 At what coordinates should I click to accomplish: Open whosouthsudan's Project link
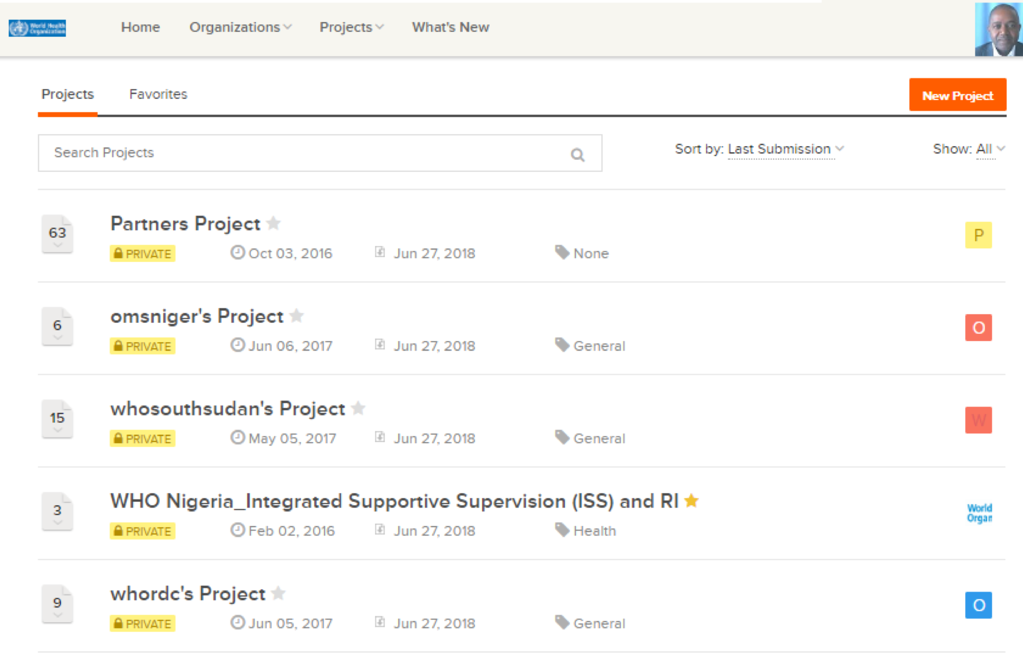[x=228, y=408]
